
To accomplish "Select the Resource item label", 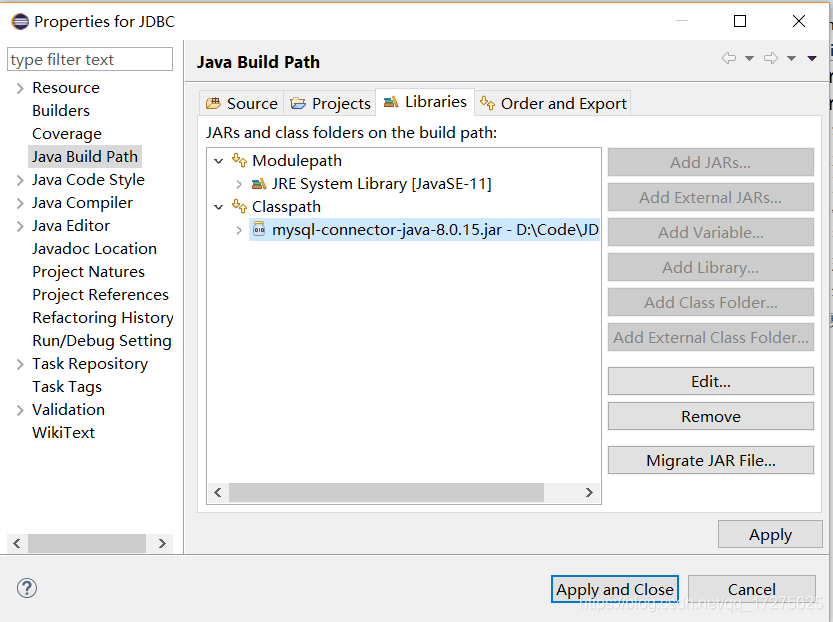I will pos(65,88).
